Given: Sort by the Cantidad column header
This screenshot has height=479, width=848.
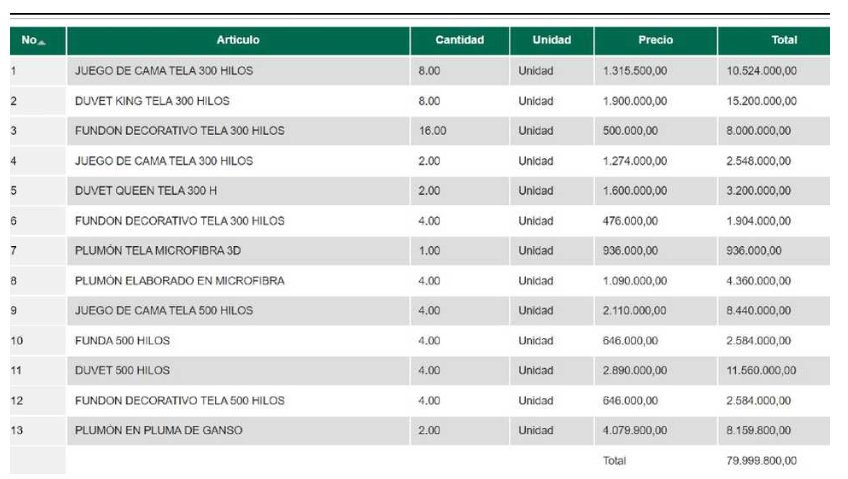Looking at the screenshot, I should 460,41.
